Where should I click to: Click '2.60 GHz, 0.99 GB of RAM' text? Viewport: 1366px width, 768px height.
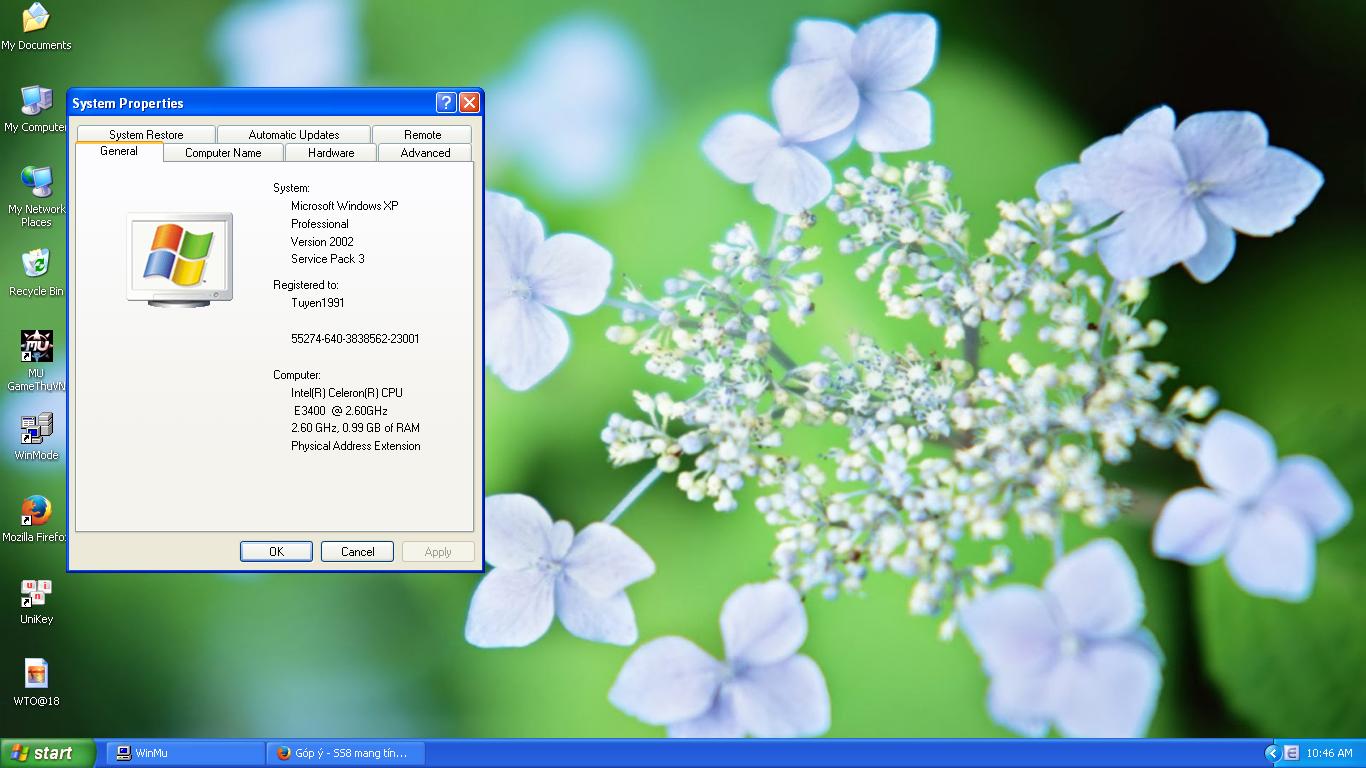355,428
